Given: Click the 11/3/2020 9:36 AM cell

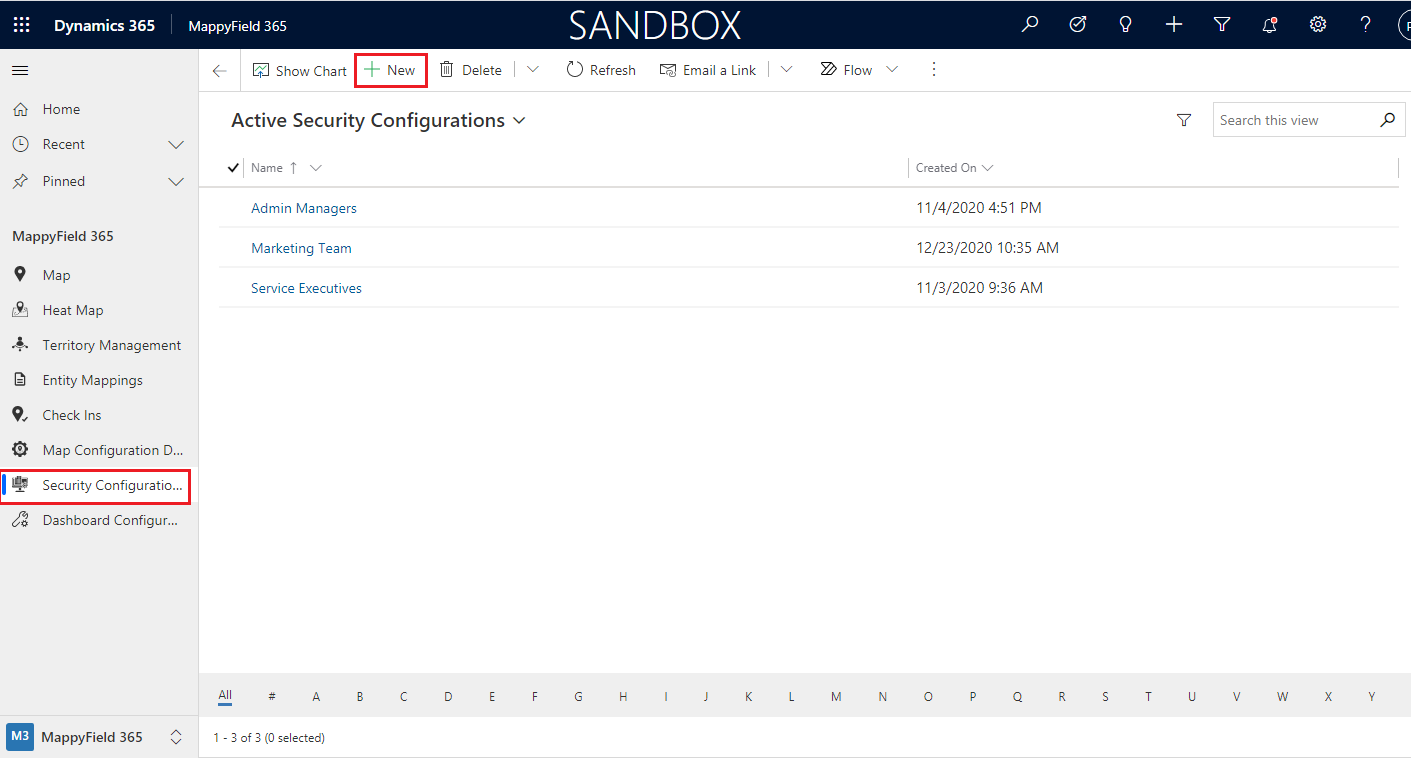Looking at the screenshot, I should [979, 288].
